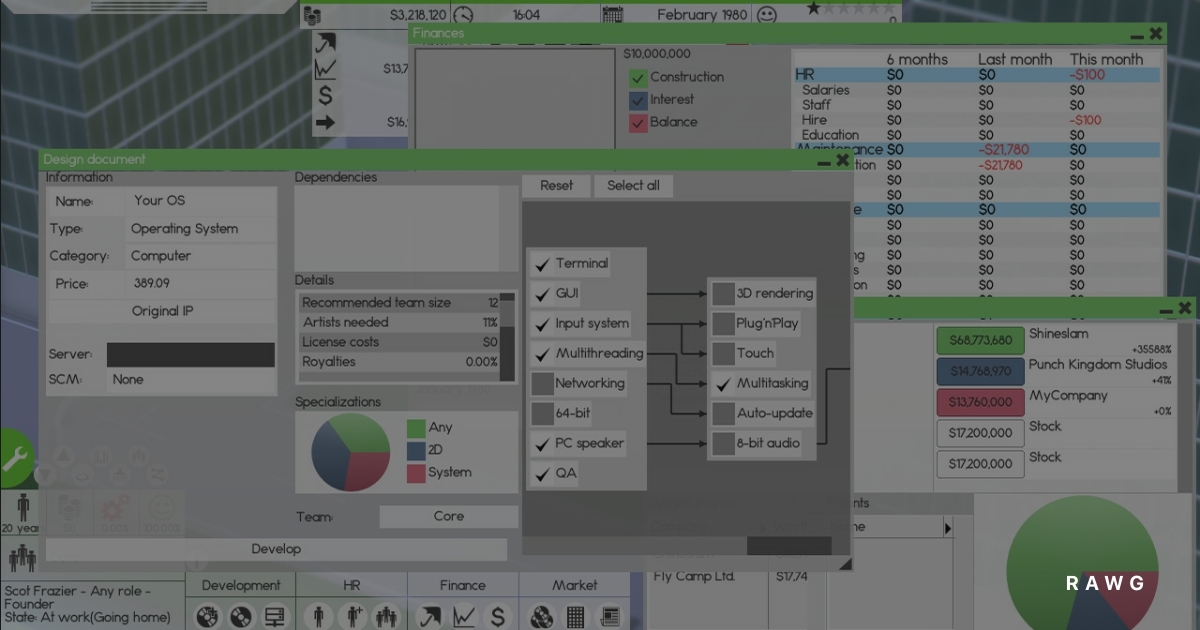Enable the Networking checkbox

pyautogui.click(x=543, y=383)
